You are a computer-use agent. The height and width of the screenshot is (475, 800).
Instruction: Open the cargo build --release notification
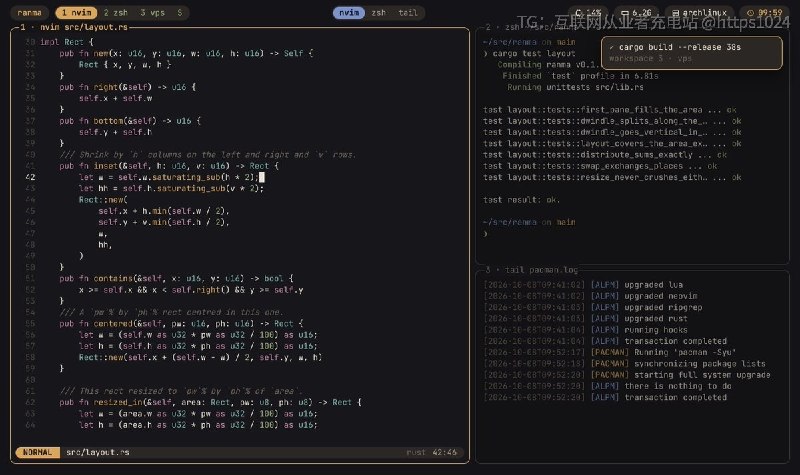point(691,53)
